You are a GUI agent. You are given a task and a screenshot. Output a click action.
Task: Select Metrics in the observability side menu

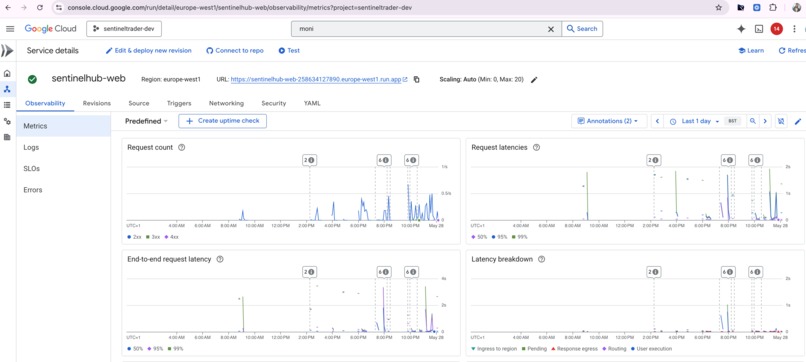tap(63, 126)
